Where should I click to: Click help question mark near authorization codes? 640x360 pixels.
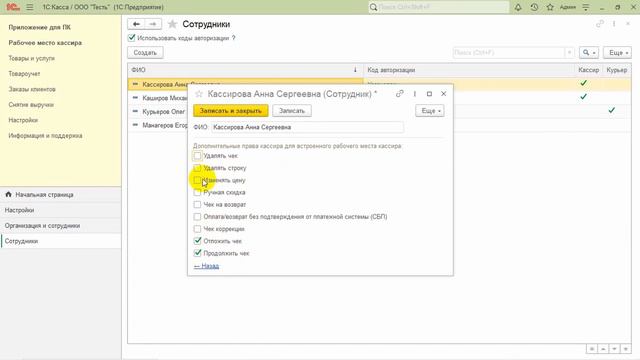tap(233, 38)
